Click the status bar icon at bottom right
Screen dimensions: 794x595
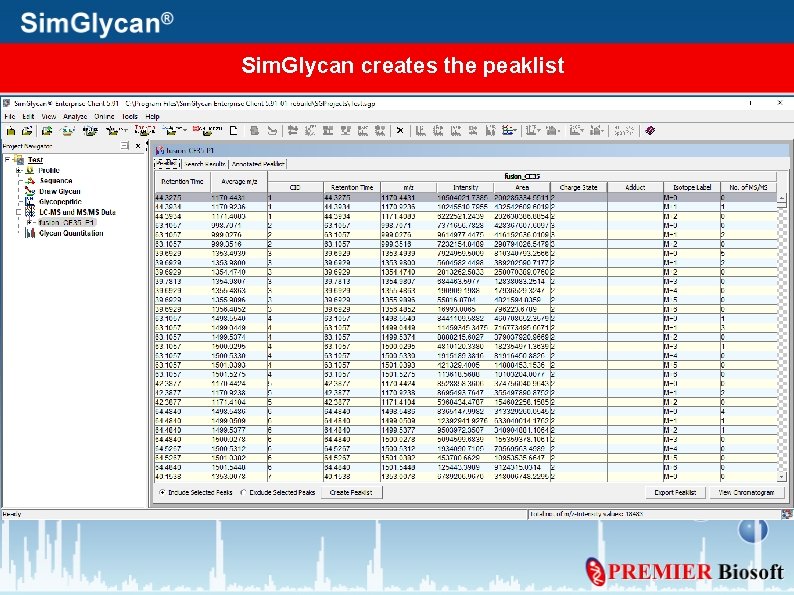(x=786, y=514)
